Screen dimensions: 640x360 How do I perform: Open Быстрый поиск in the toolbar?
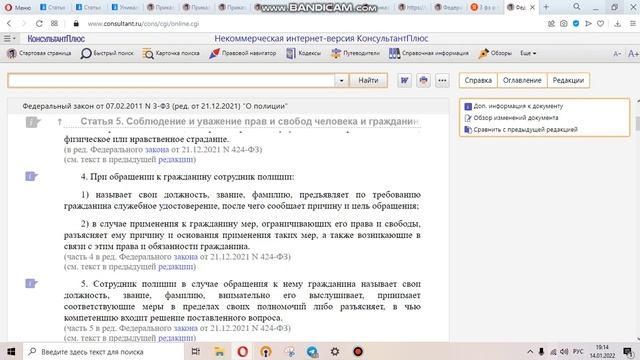coord(107,53)
